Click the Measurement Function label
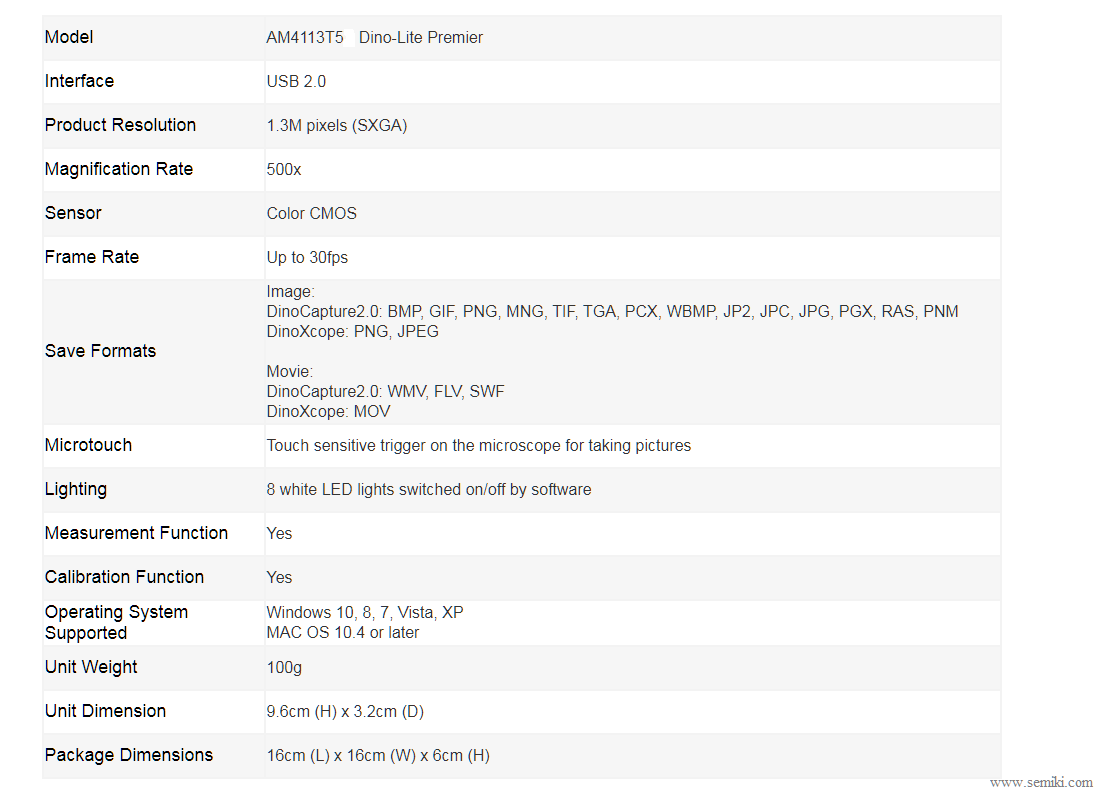Image resolution: width=1096 pixels, height=793 pixels. pos(136,533)
